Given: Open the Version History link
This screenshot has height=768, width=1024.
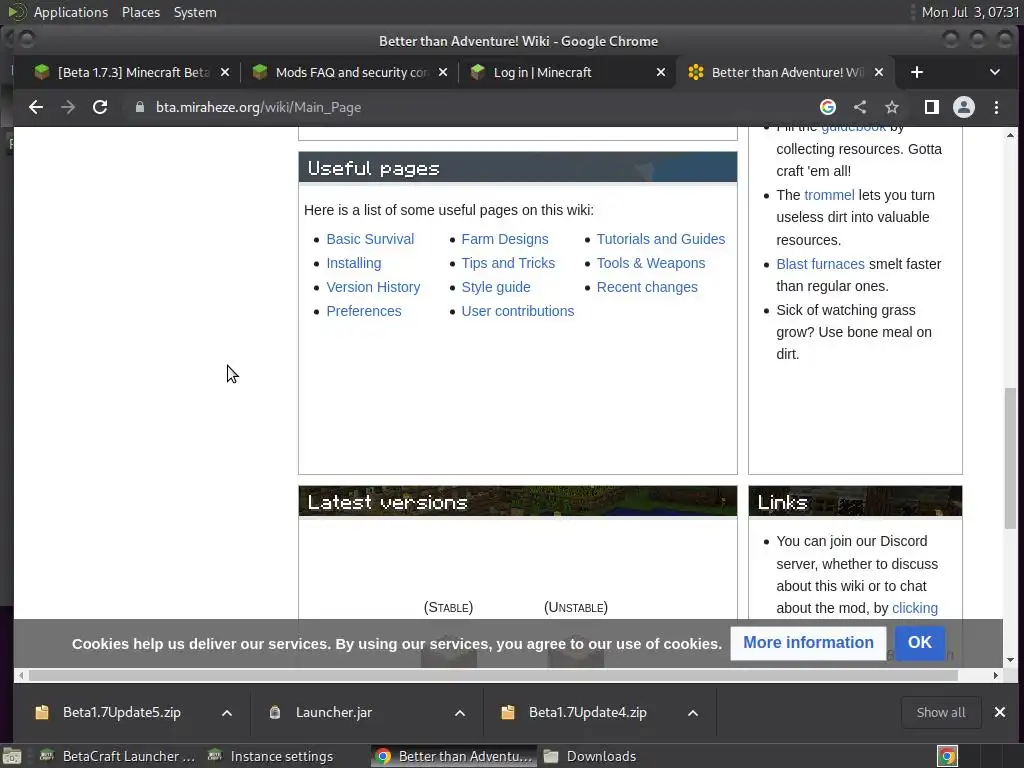Looking at the screenshot, I should click(x=374, y=287).
